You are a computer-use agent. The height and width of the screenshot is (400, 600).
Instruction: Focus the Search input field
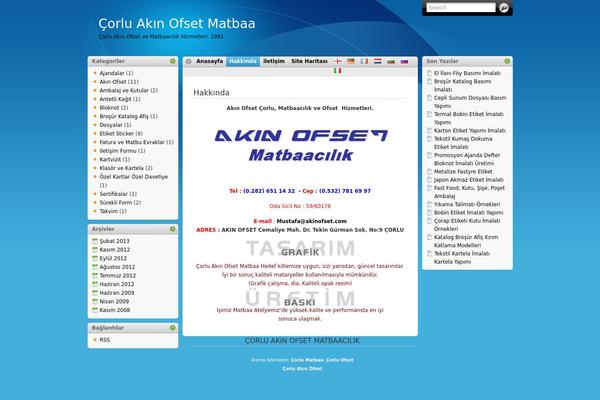point(461,7)
